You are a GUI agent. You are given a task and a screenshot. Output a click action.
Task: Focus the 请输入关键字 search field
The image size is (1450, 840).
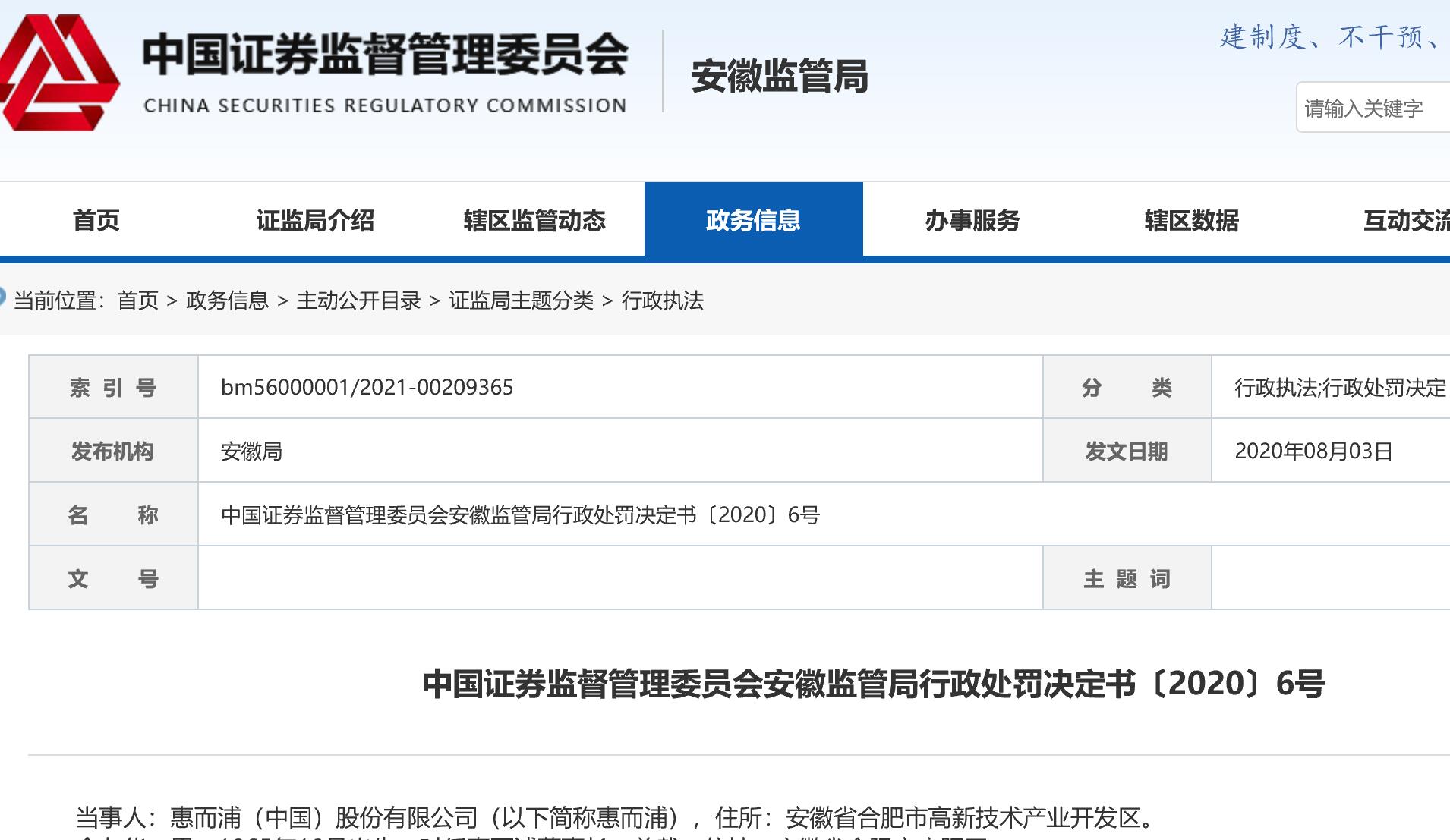(x=1373, y=108)
